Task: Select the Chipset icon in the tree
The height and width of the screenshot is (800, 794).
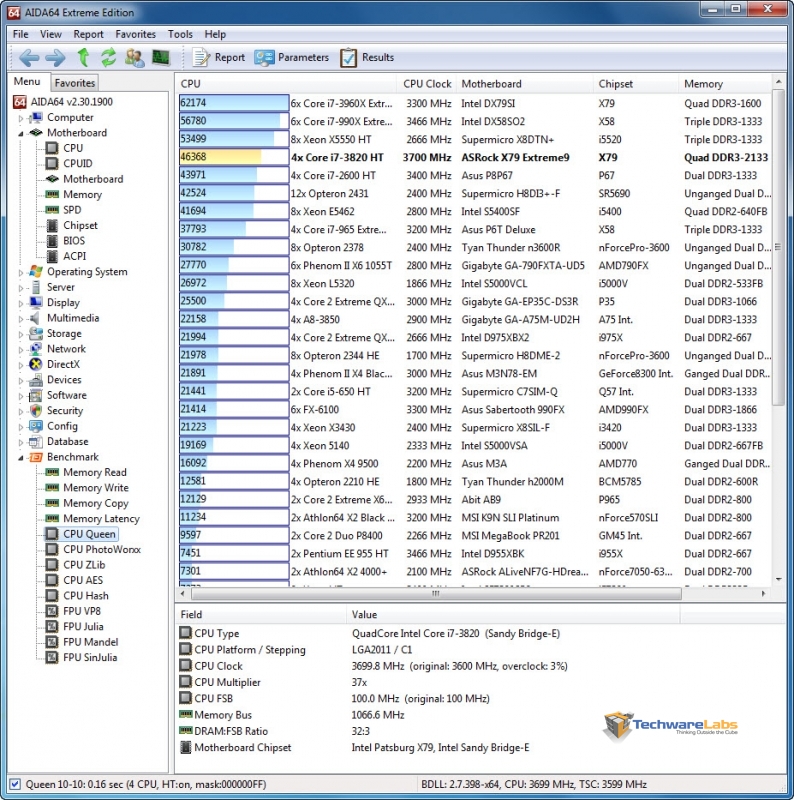Action: [x=52, y=225]
